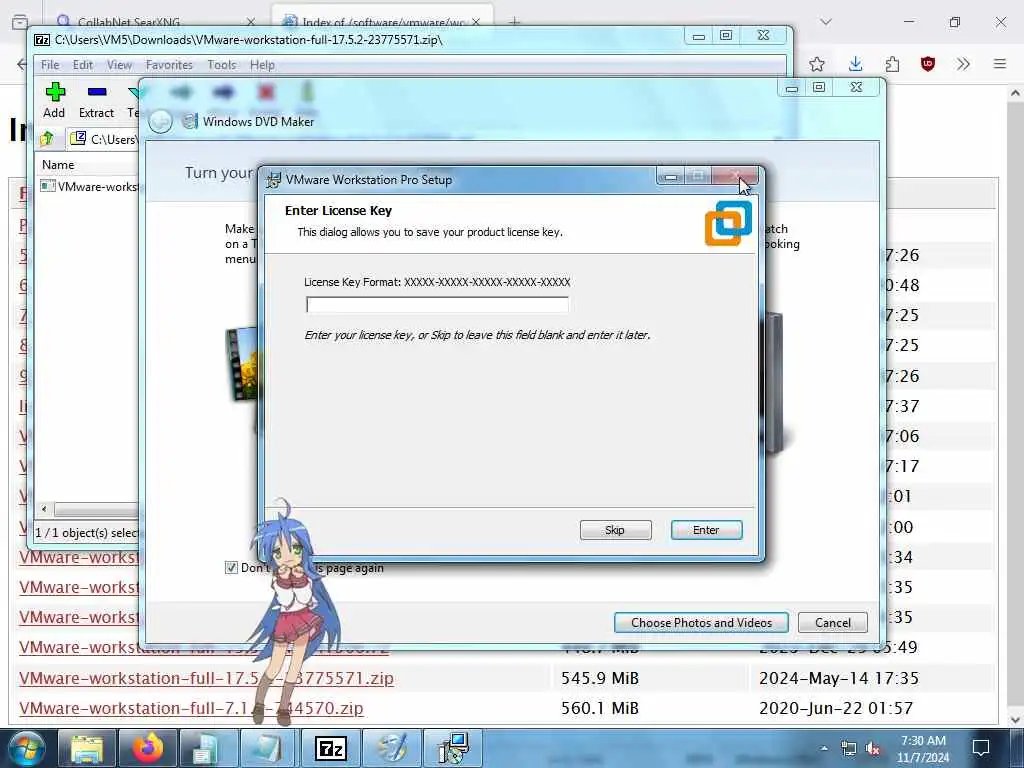This screenshot has height=768, width=1024.
Task: Click Skip in the VMware setup dialog
Action: tap(615, 530)
